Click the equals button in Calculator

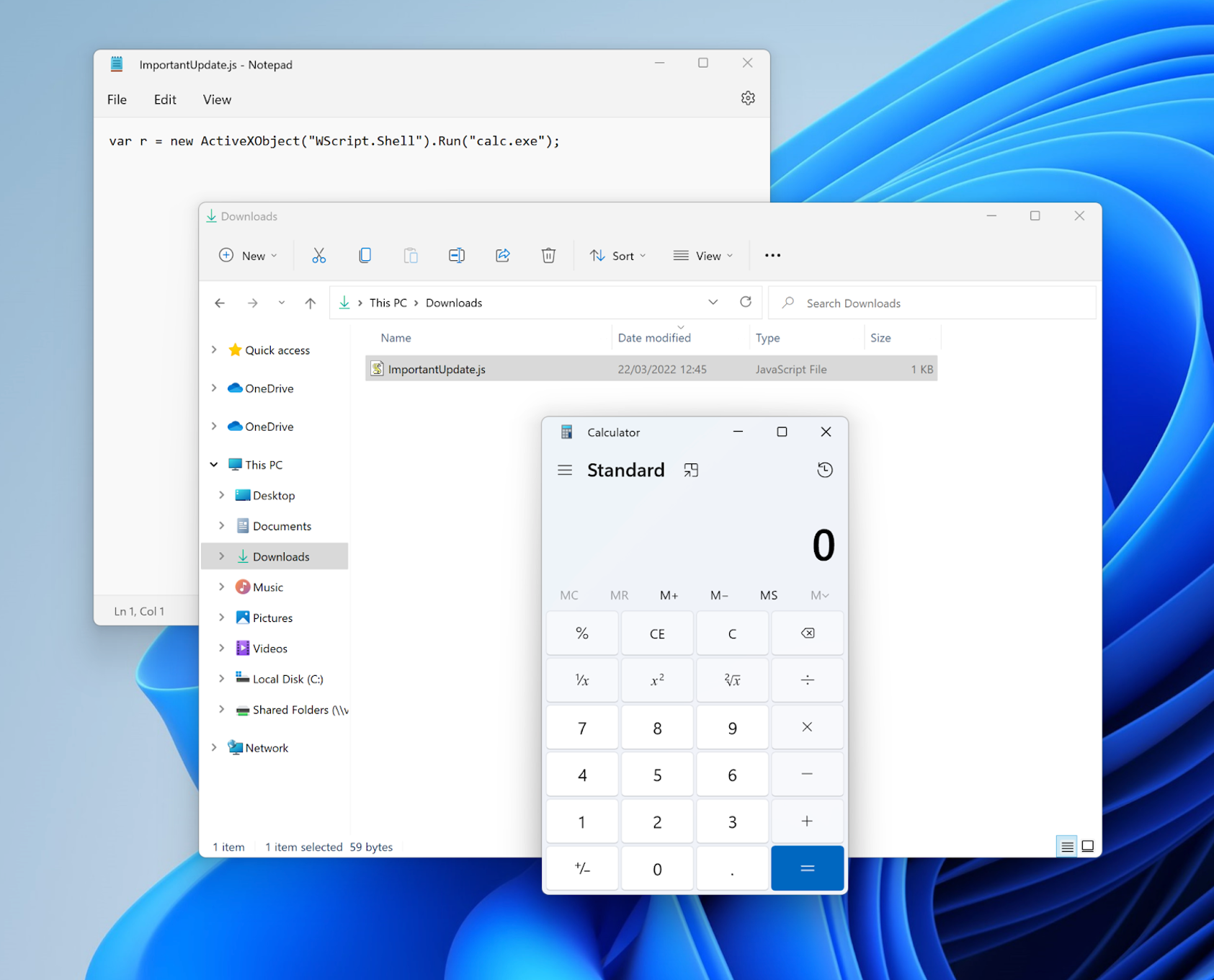coord(807,868)
